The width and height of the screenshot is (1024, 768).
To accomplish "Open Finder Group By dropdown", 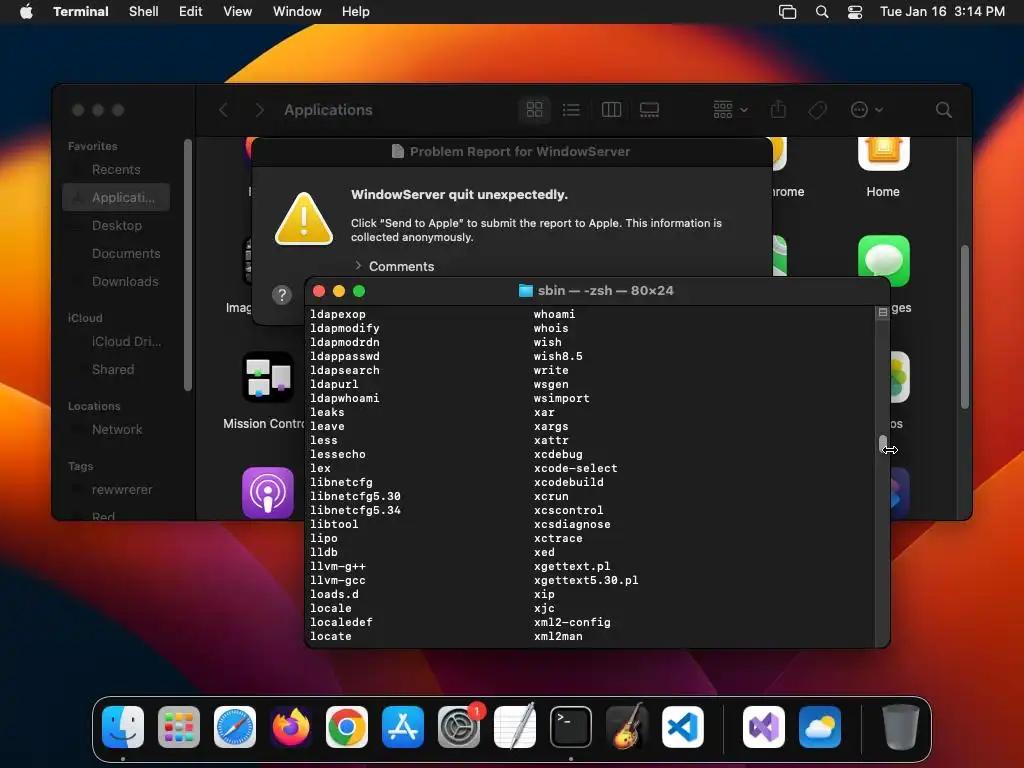I will click(730, 110).
